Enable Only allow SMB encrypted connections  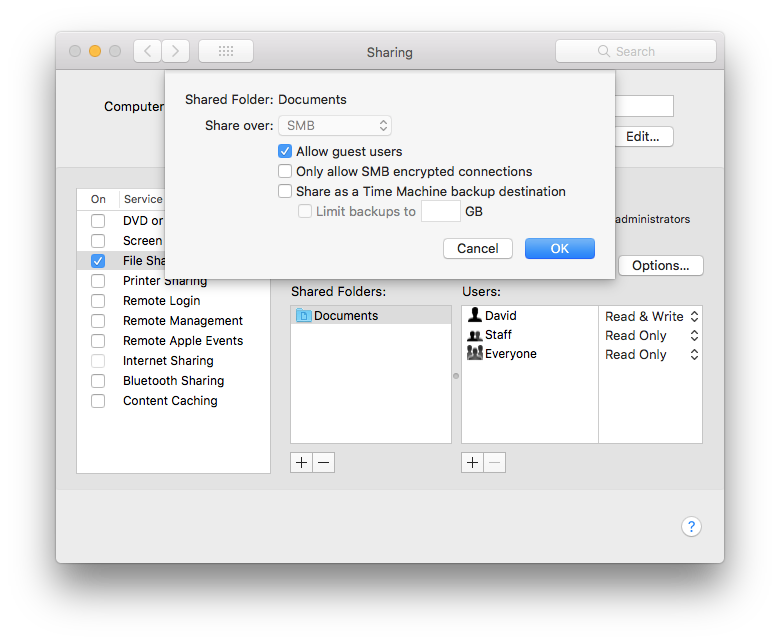285,171
